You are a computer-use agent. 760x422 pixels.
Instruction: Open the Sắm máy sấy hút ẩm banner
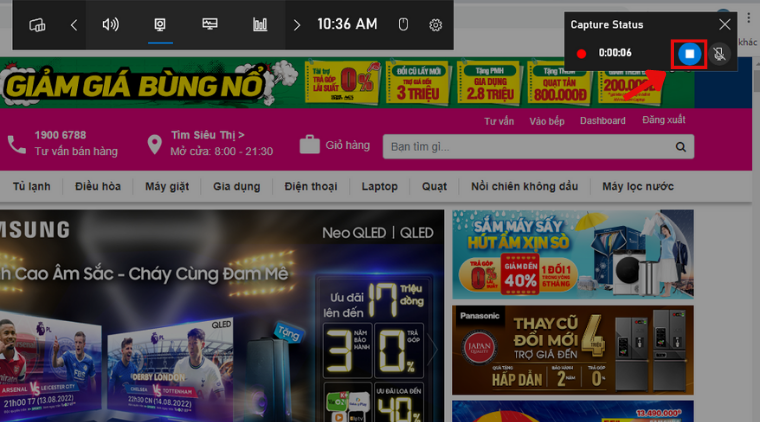(x=573, y=254)
